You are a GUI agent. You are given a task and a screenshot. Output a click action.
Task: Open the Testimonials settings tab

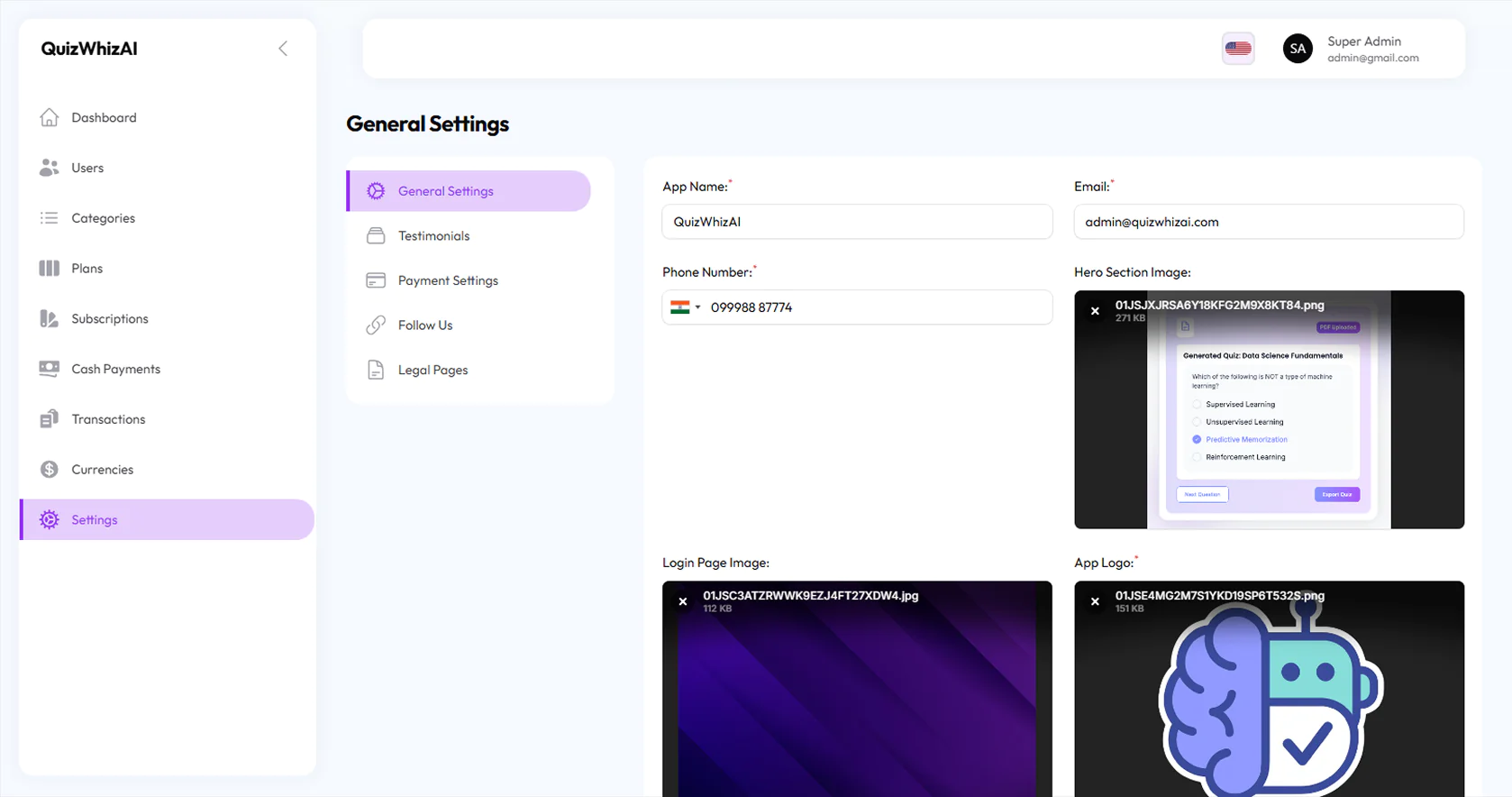[x=433, y=236]
